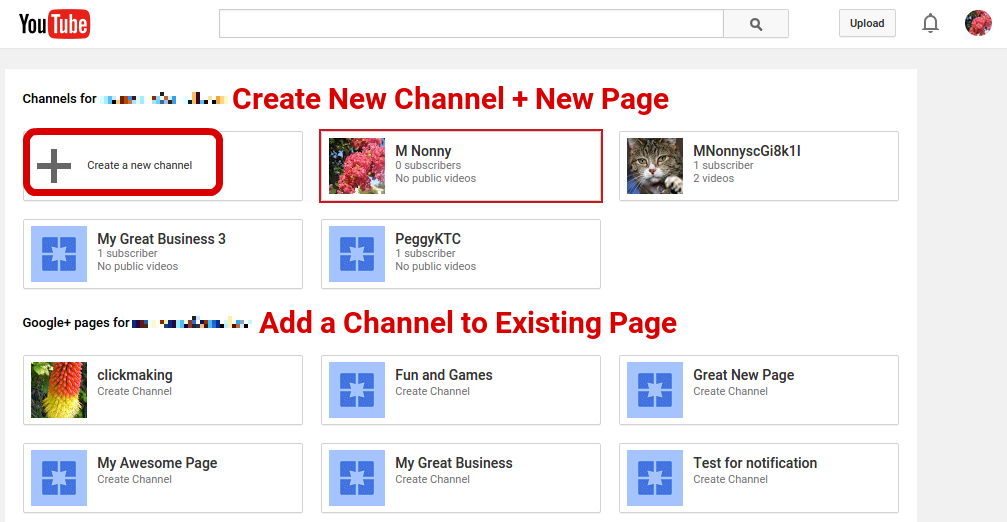Open the account avatar menu

[x=978, y=23]
